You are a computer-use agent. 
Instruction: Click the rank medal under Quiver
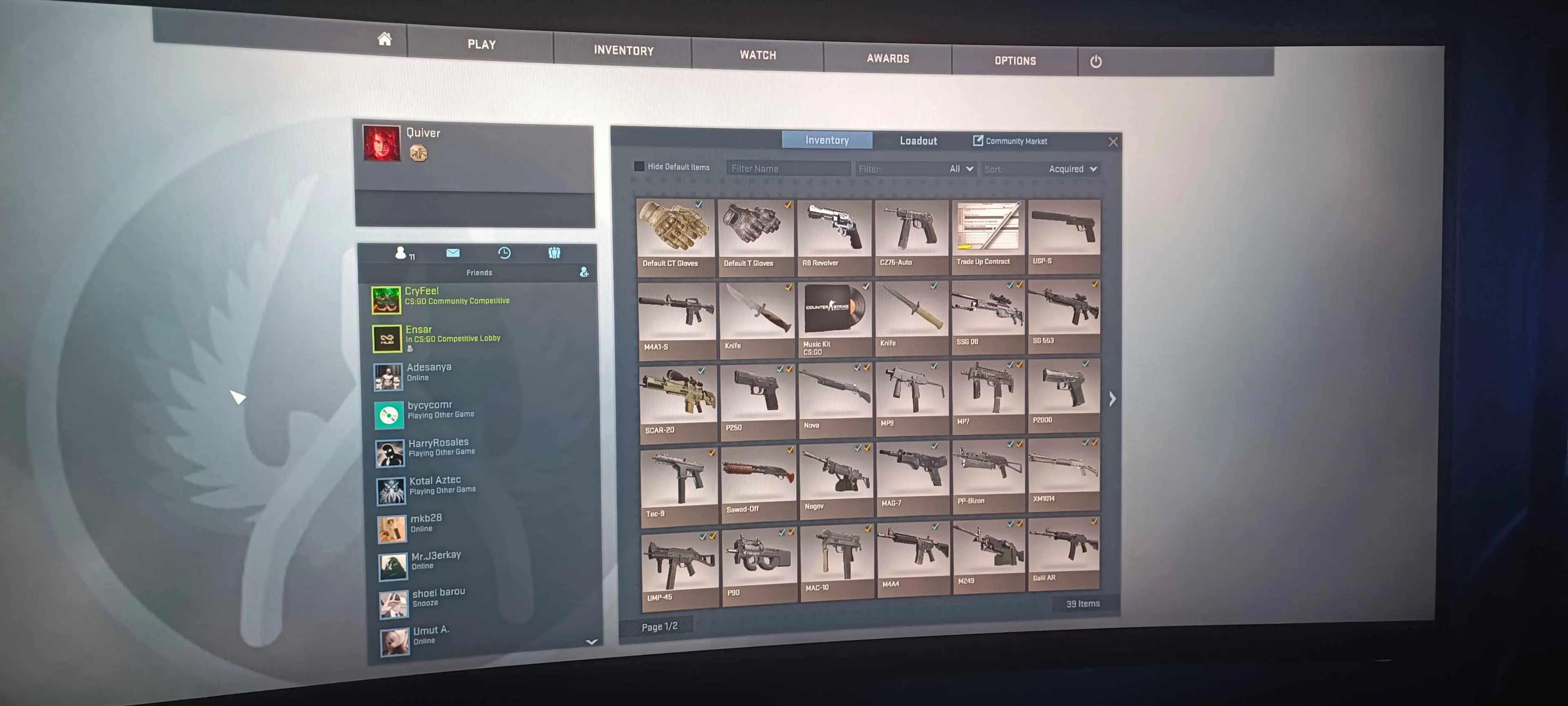[x=418, y=153]
